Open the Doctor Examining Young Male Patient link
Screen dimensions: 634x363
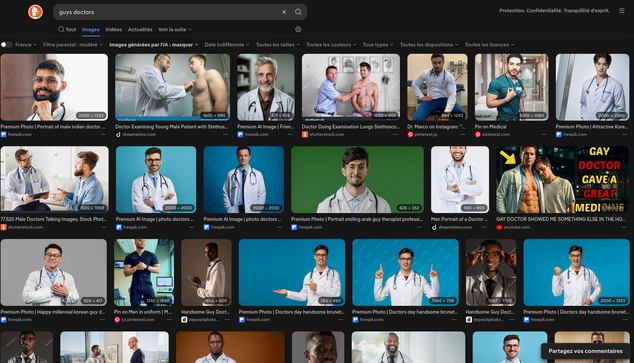pos(171,127)
